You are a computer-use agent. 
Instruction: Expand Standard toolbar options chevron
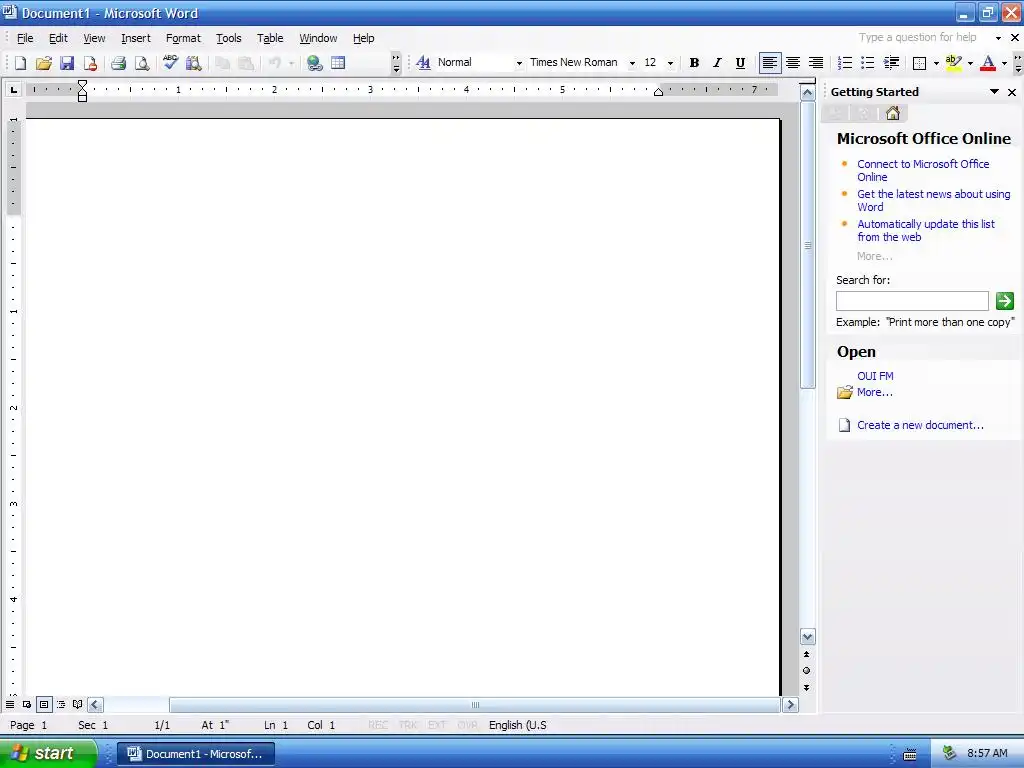point(396,63)
